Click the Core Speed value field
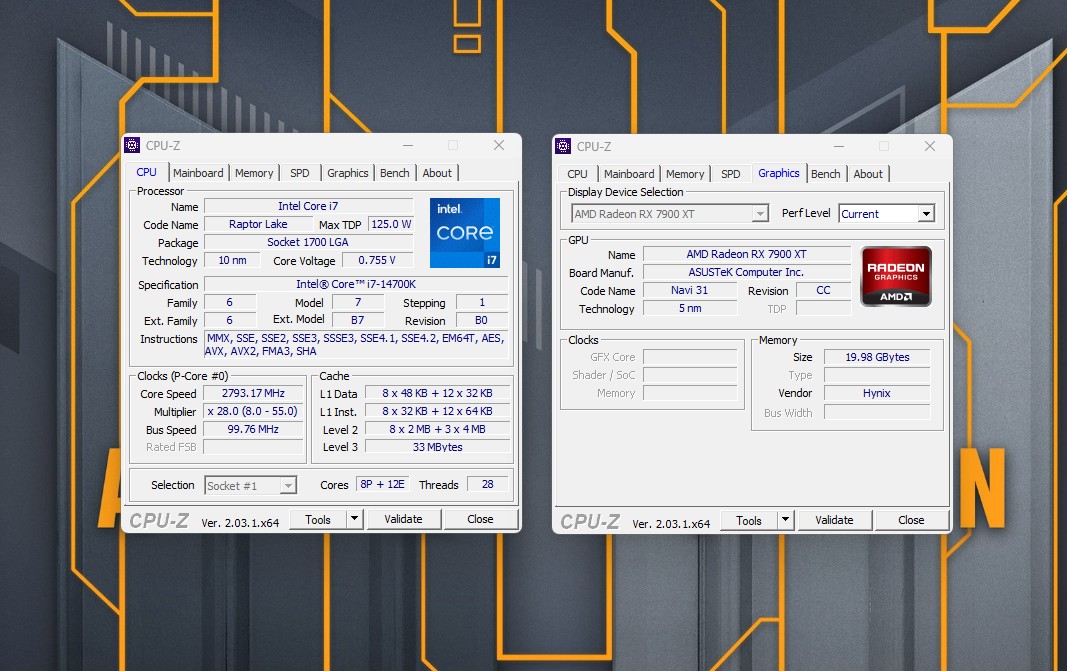This screenshot has width=1067, height=671. [x=253, y=393]
